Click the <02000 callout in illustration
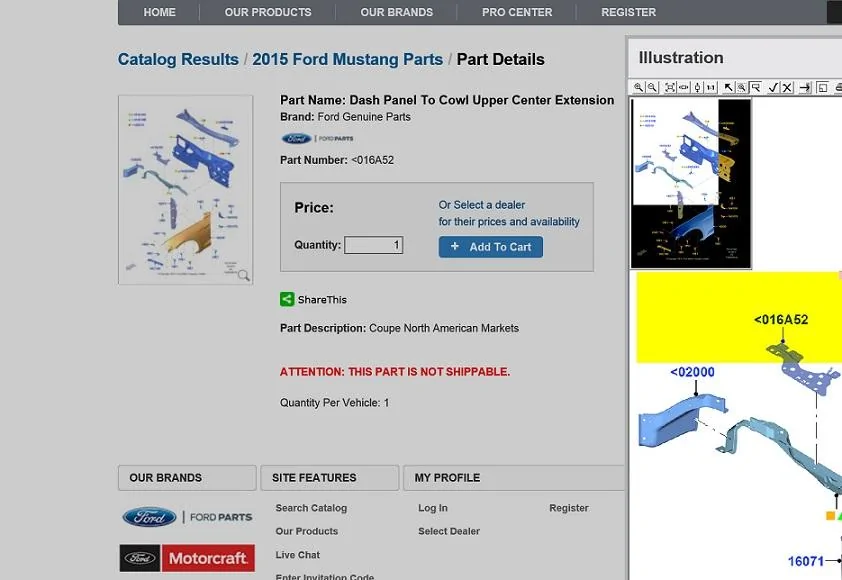The height and width of the screenshot is (580, 842). (x=692, y=372)
